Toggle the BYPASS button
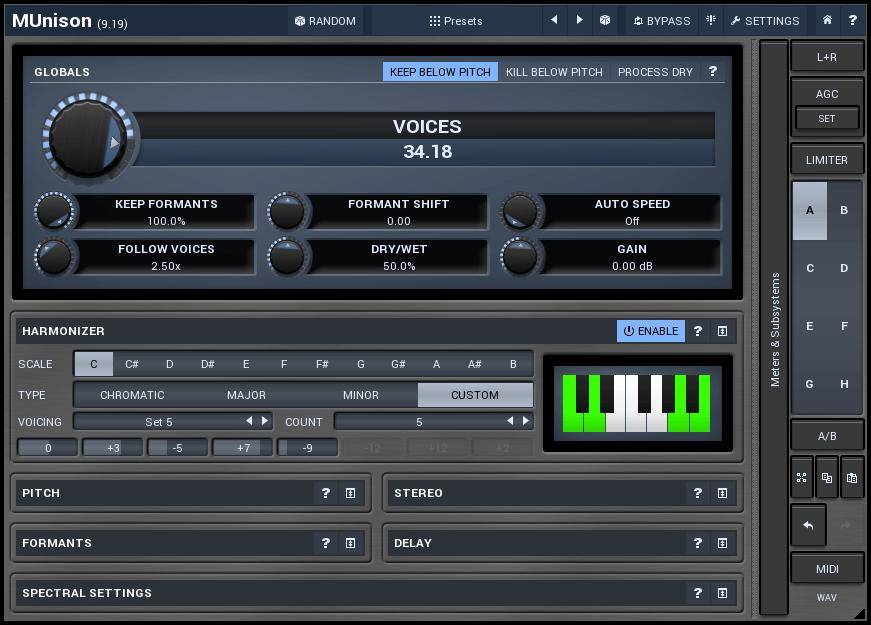Viewport: 871px width, 625px height. pyautogui.click(x=662, y=21)
